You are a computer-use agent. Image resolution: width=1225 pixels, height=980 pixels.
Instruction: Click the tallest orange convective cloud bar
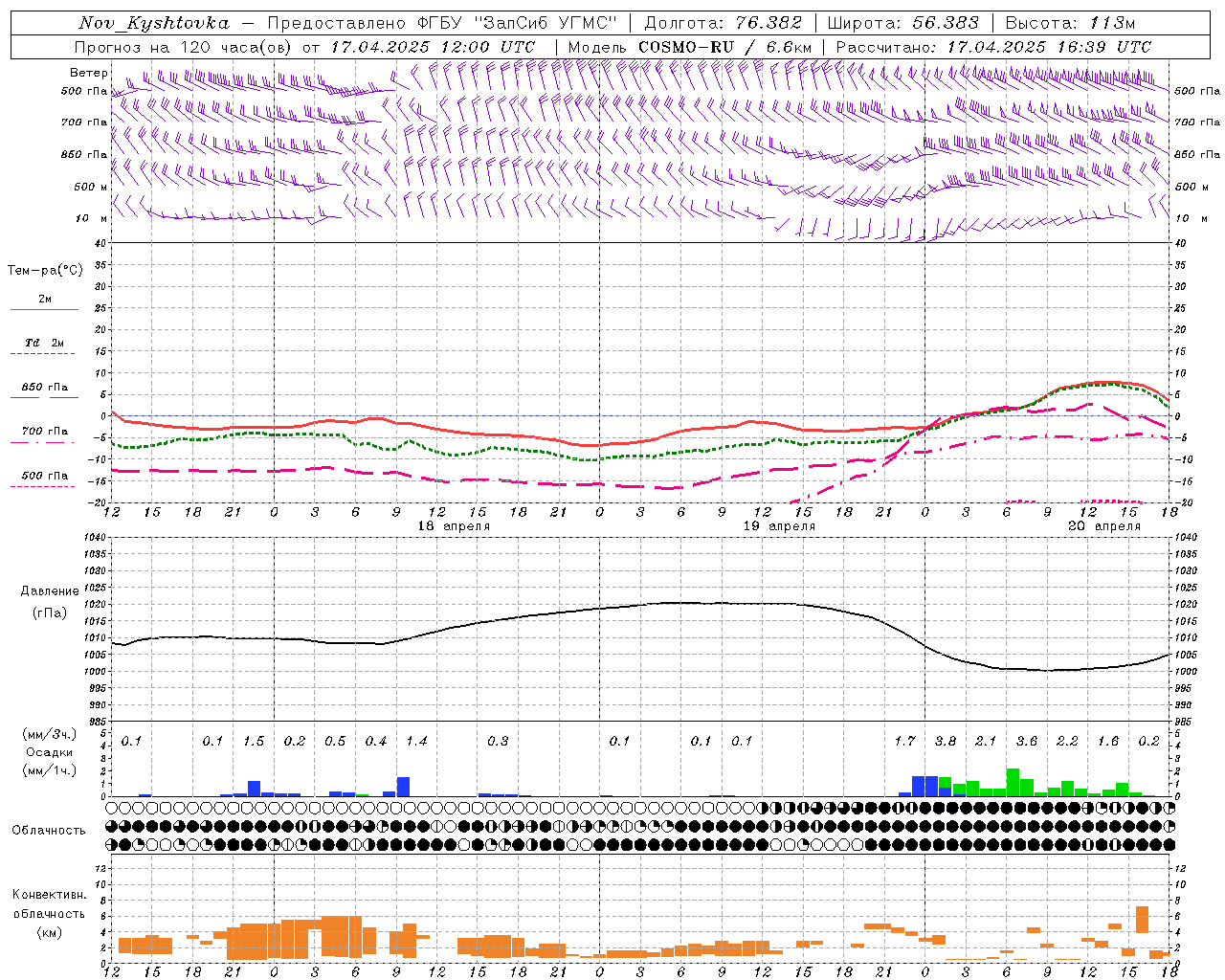[1142, 919]
